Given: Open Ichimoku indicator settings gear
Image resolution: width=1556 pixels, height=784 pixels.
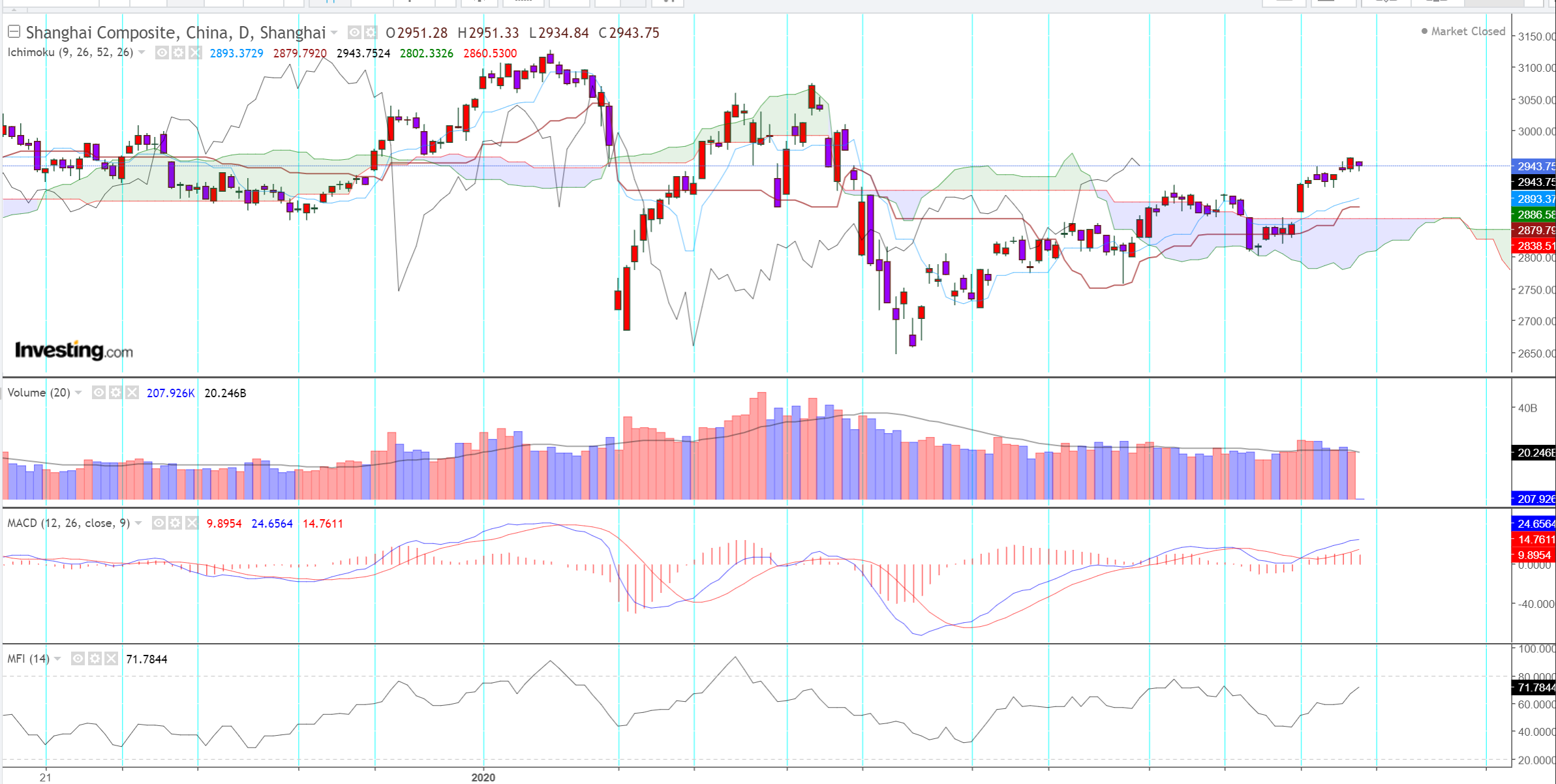Looking at the screenshot, I should click(179, 53).
